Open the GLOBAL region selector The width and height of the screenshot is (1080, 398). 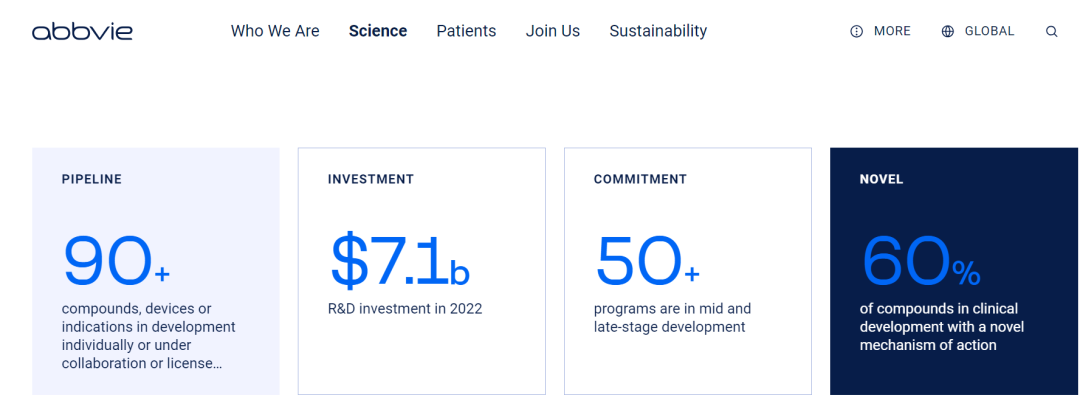click(977, 31)
